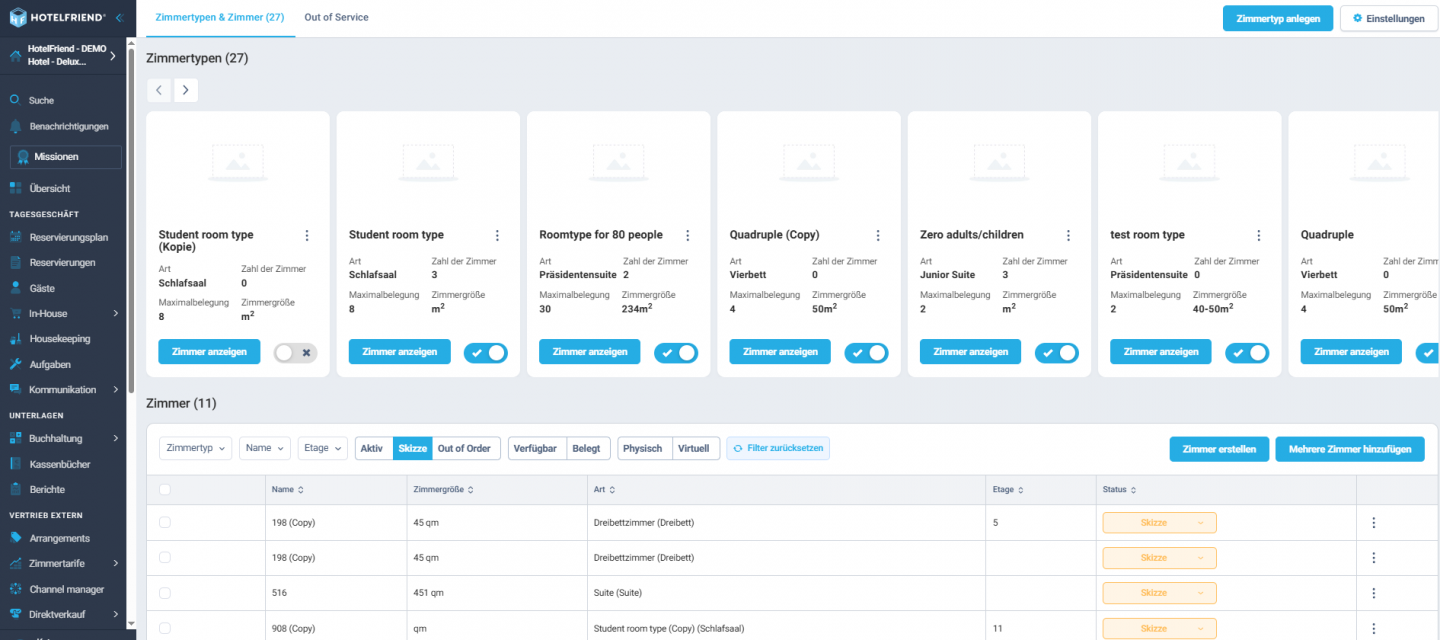Open Channel manager in the sidebar
Viewport: 1440px width, 640px height.
coord(66,589)
